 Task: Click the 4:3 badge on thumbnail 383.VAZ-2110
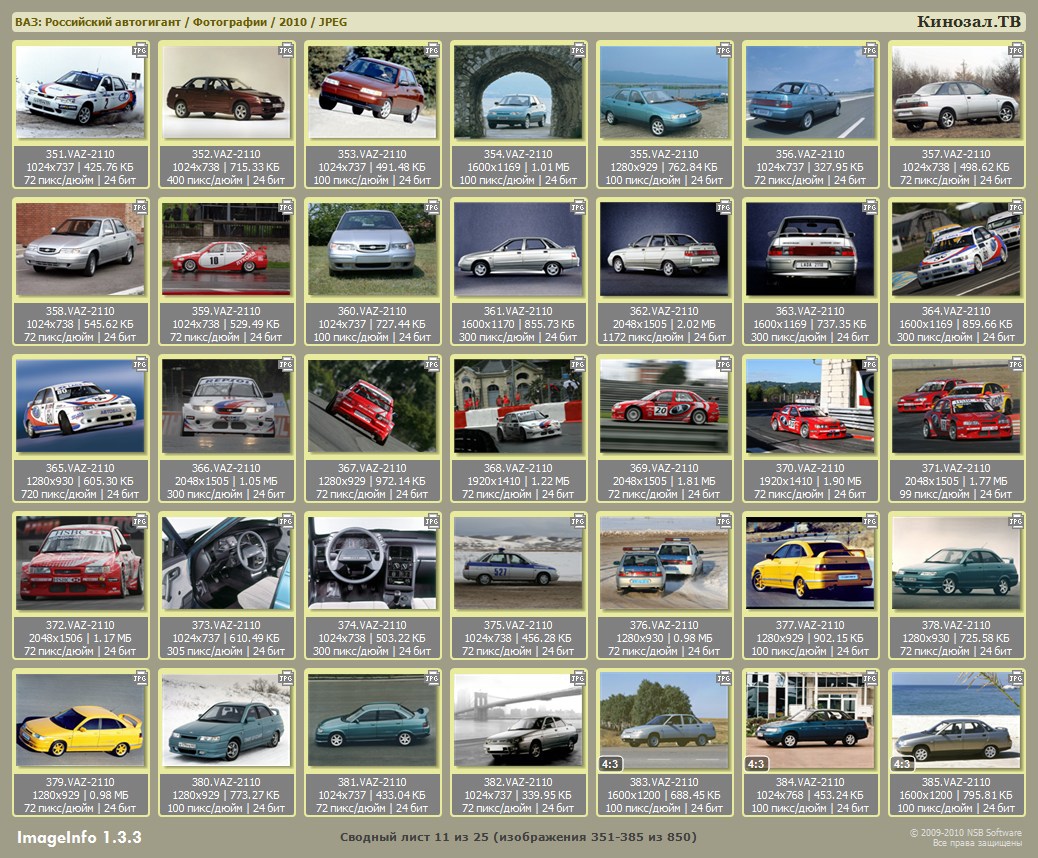(612, 764)
